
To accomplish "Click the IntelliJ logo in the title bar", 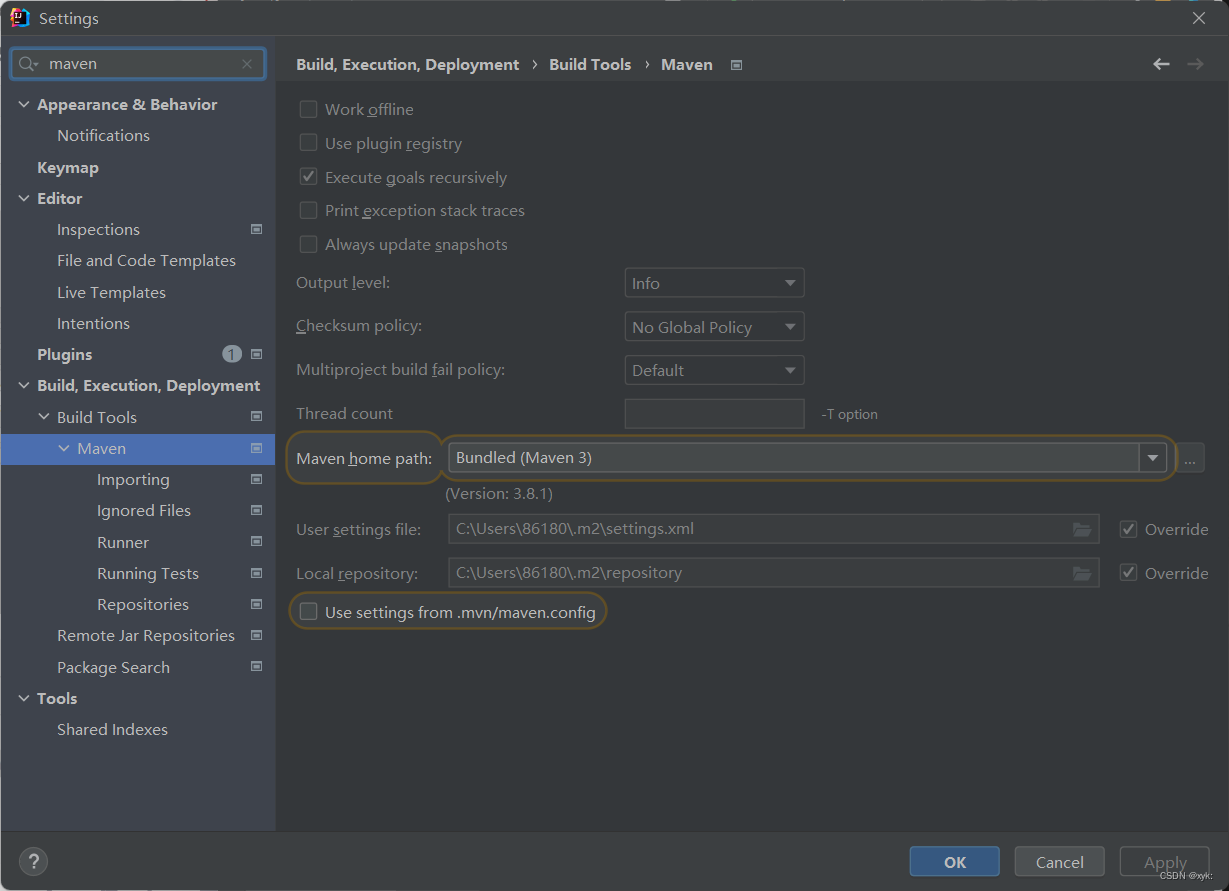I will pos(19,17).
